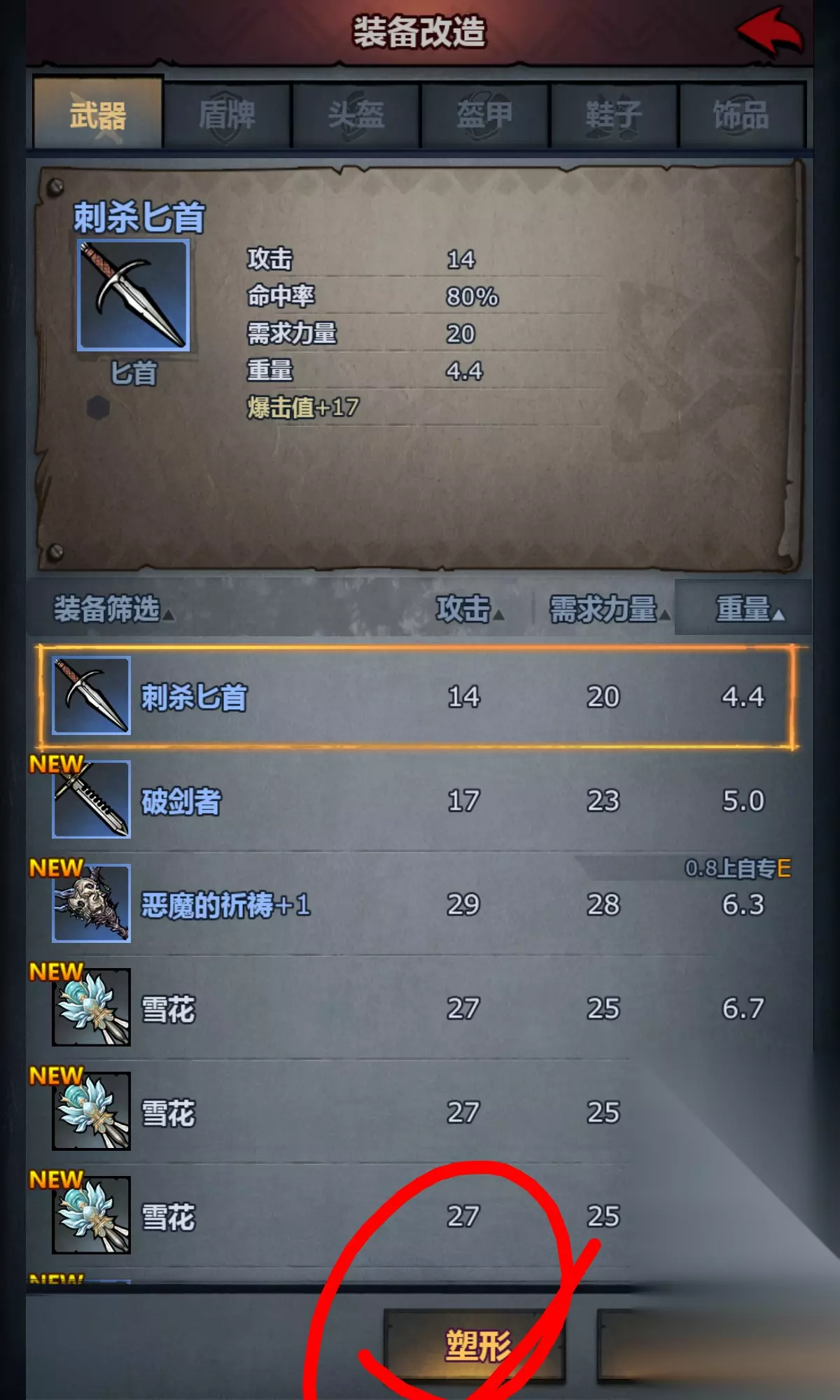Image resolution: width=840 pixels, height=1400 pixels.
Task: Select the 武器 tab
Action: tap(98, 113)
